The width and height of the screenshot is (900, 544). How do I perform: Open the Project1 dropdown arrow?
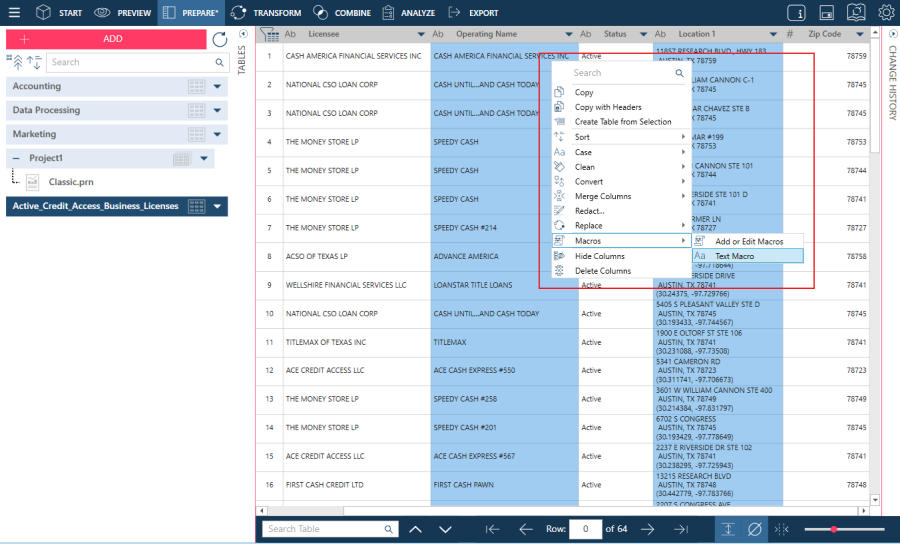[x=204, y=158]
